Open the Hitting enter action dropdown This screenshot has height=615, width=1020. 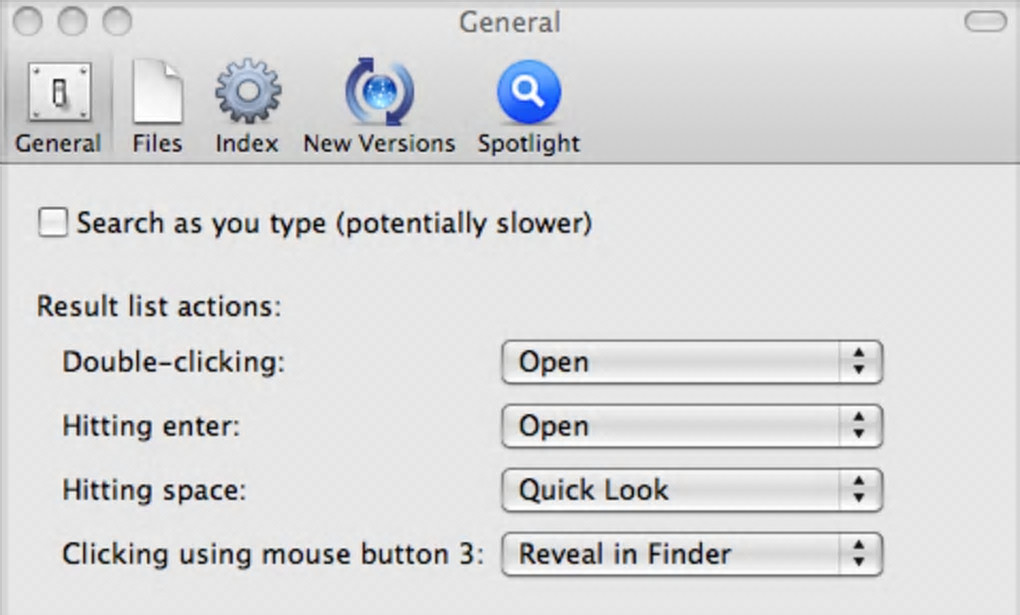point(691,426)
